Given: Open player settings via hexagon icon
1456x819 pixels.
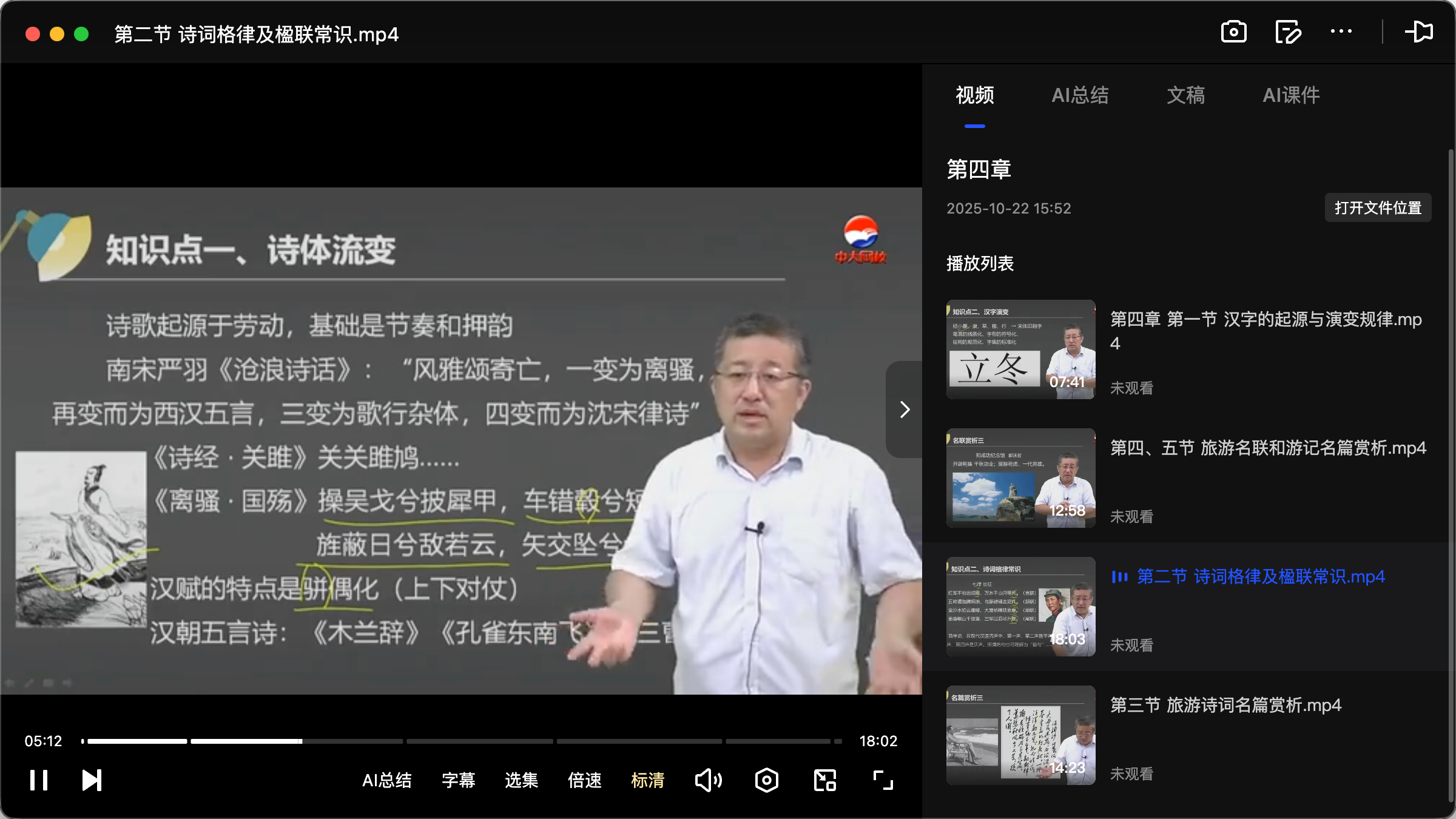Looking at the screenshot, I should coord(766,780).
